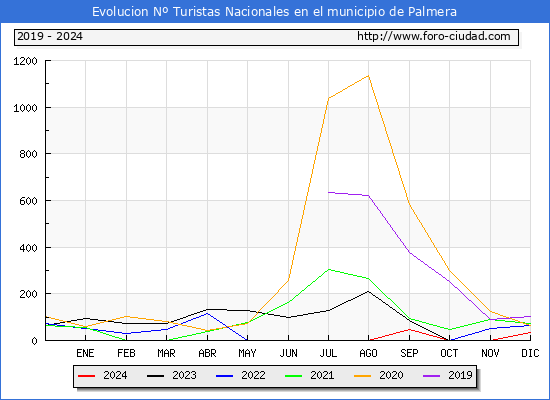Click the DIC month axis label
This screenshot has height=400, width=550.
530,353
